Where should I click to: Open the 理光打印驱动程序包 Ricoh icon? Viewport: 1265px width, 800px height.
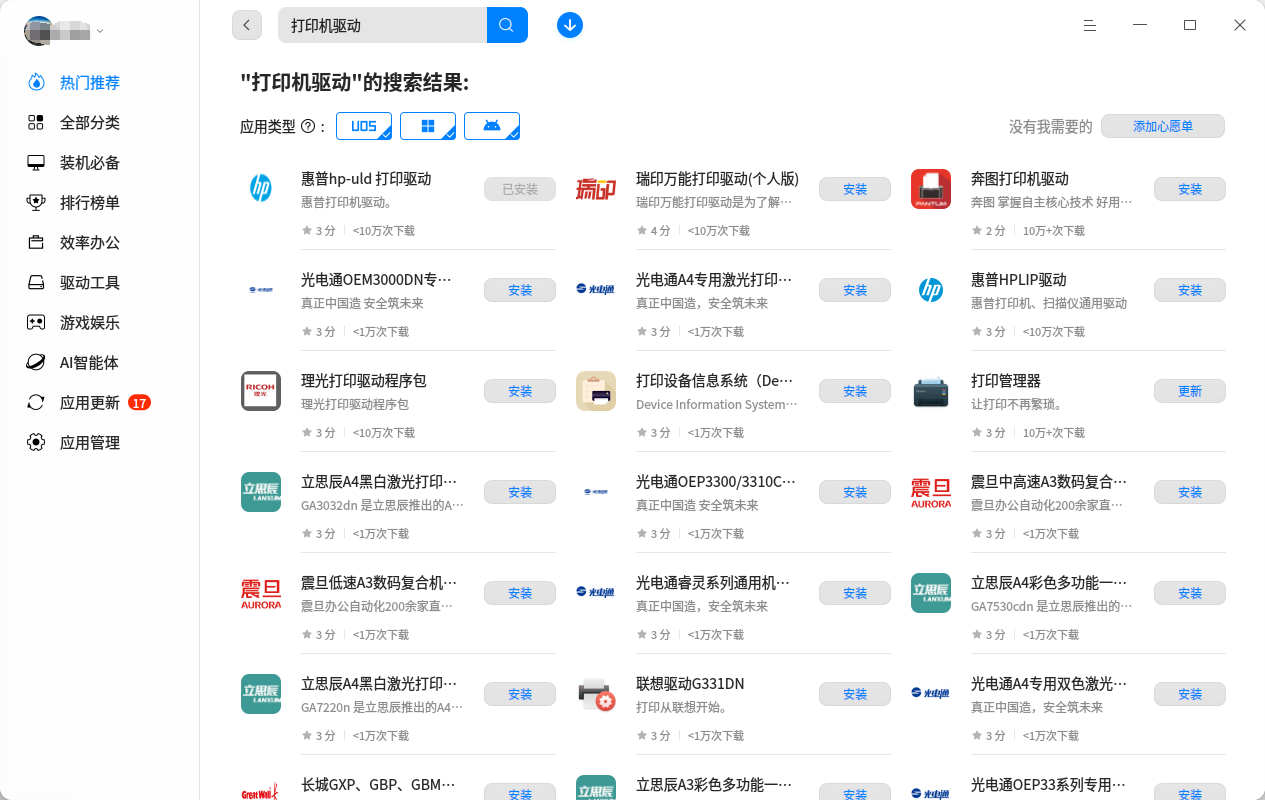[x=261, y=391]
